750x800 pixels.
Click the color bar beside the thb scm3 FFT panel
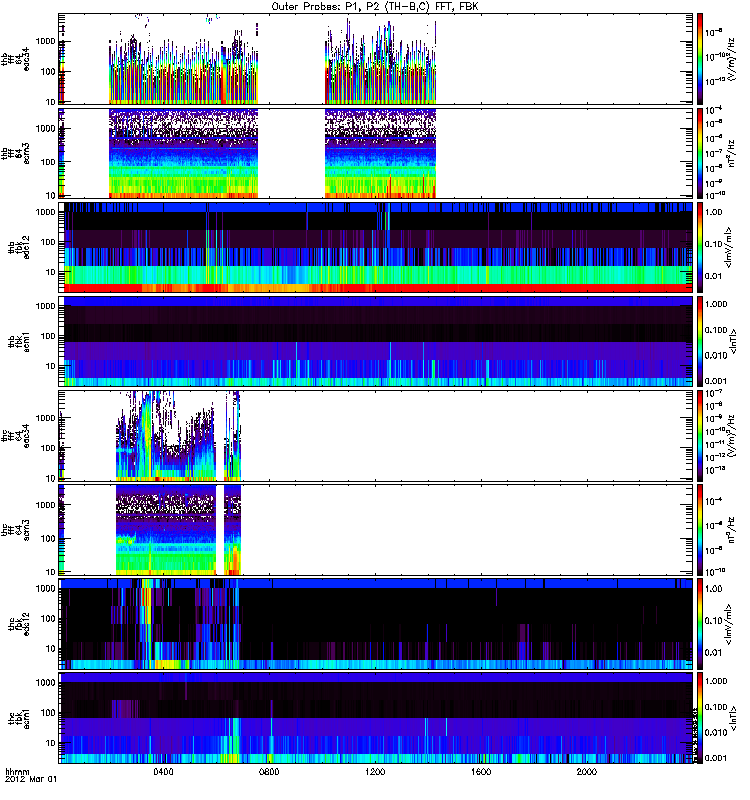coord(701,152)
